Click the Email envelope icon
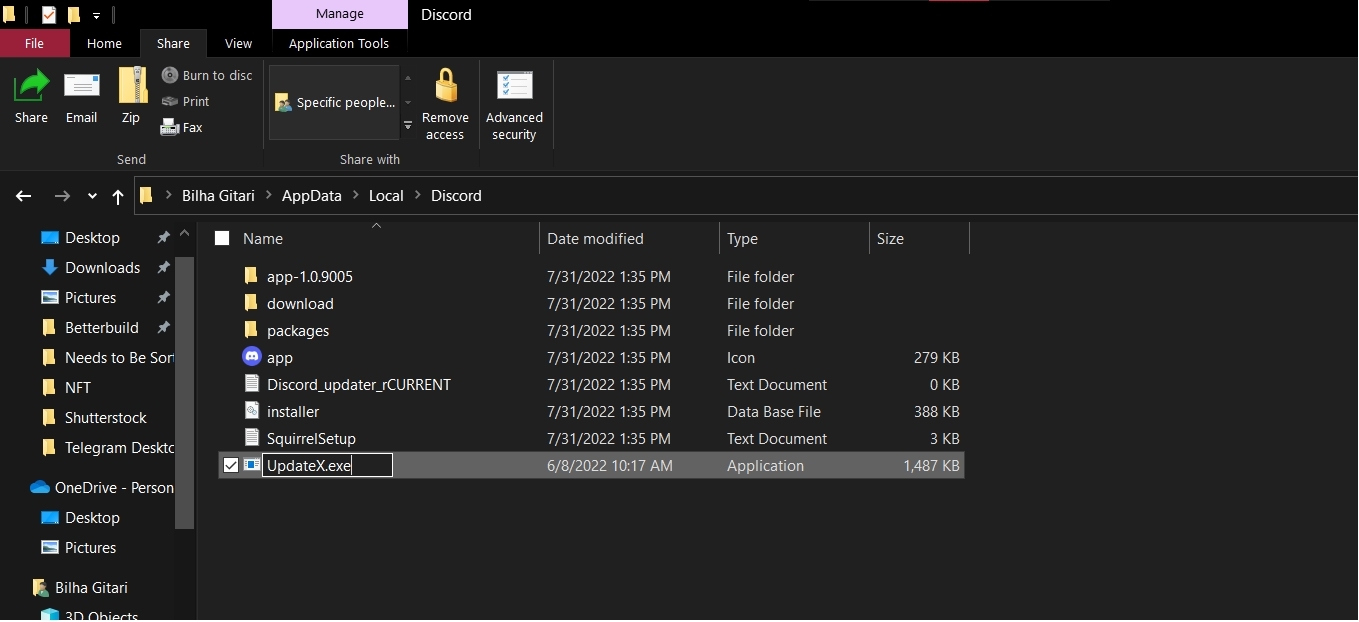This screenshot has width=1359, height=622. click(81, 88)
